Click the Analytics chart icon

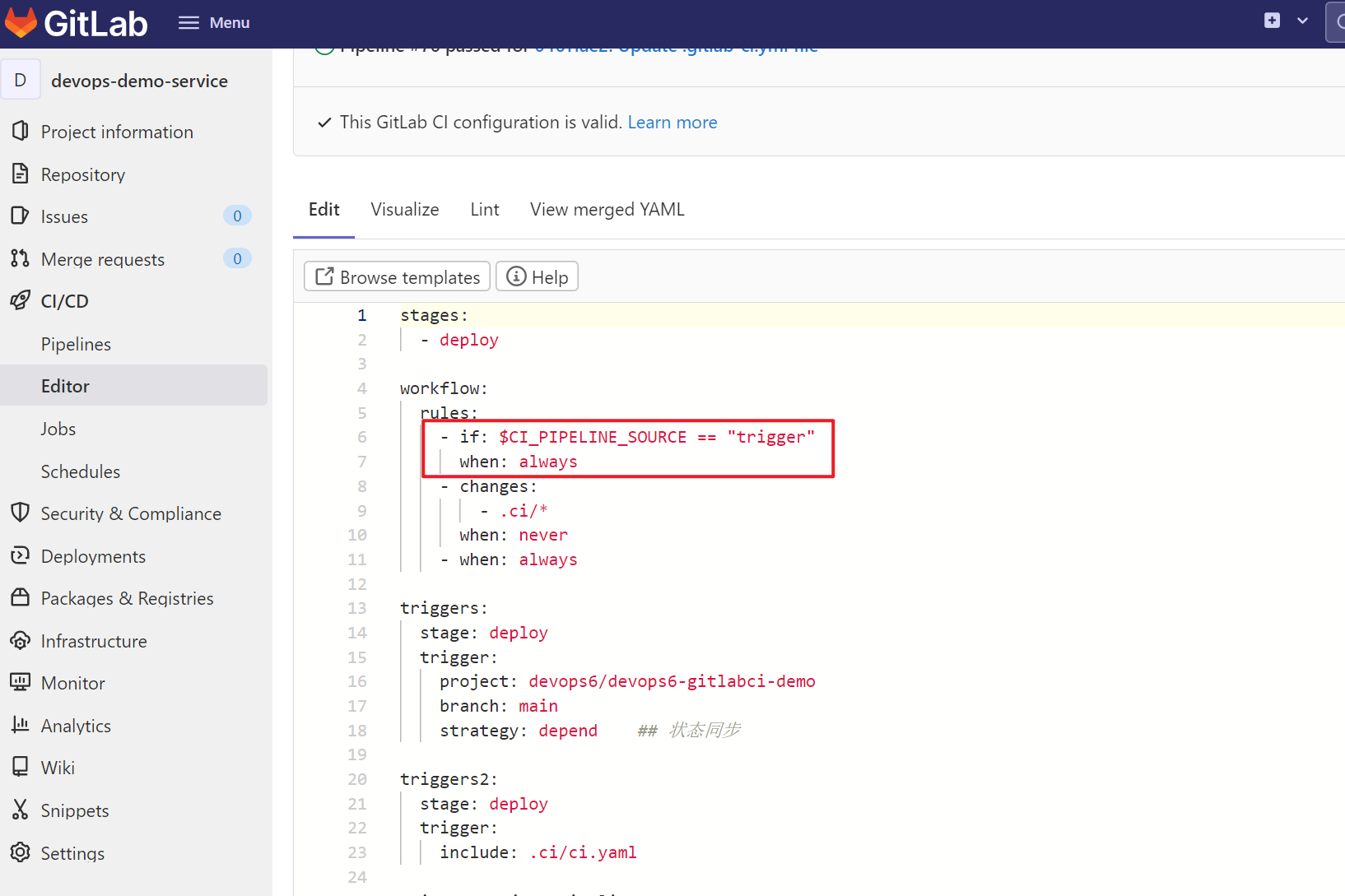pos(21,725)
